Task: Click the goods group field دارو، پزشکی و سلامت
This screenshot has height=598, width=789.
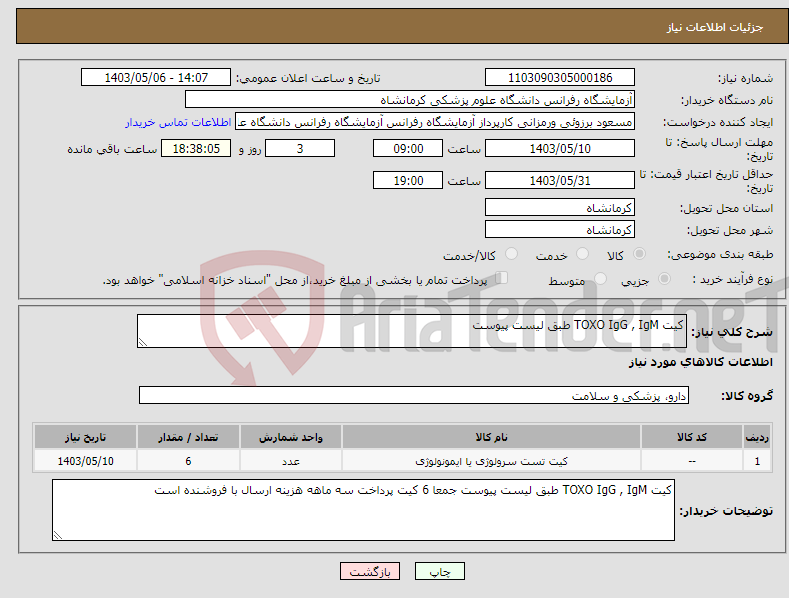Action: [x=414, y=396]
